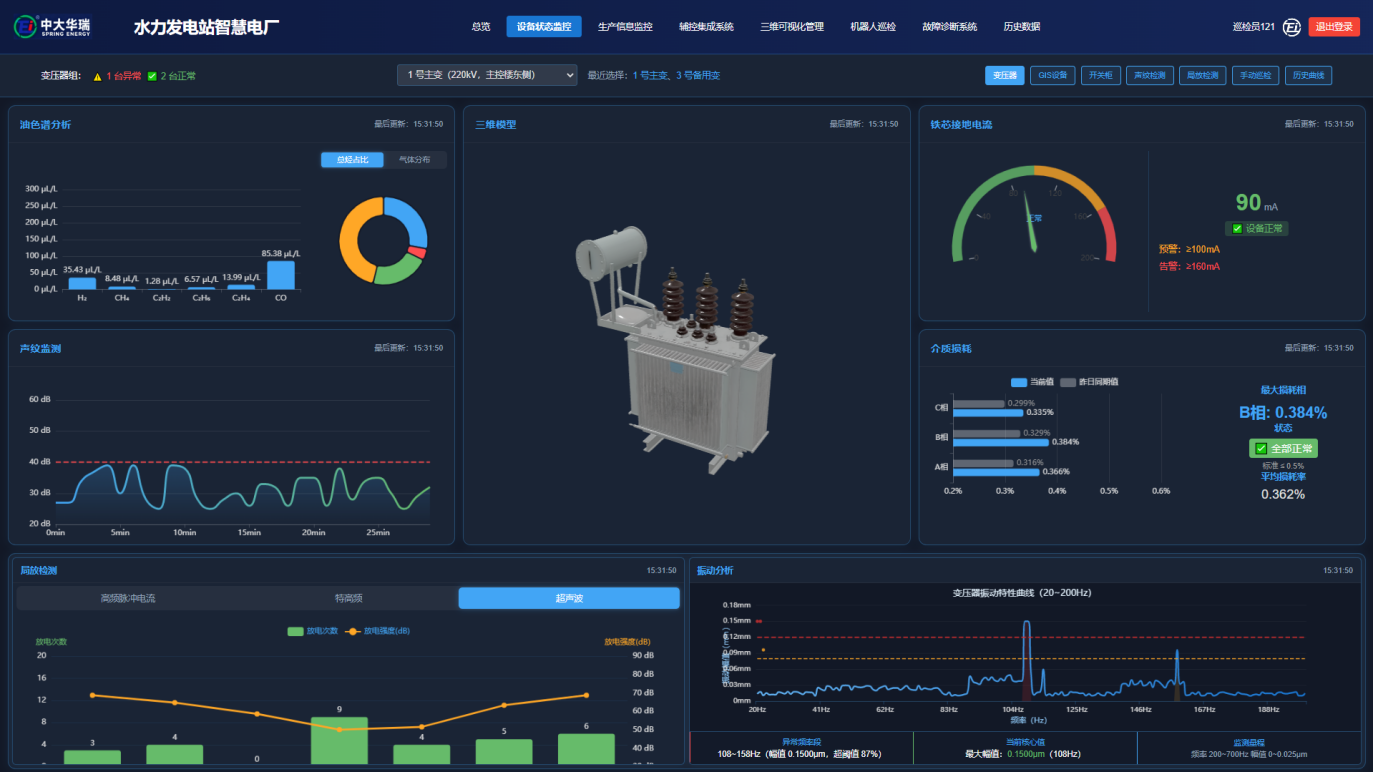This screenshot has height=772, width=1373.
Task: Click the blue 当前值 legend icon
Action: click(x=1019, y=382)
